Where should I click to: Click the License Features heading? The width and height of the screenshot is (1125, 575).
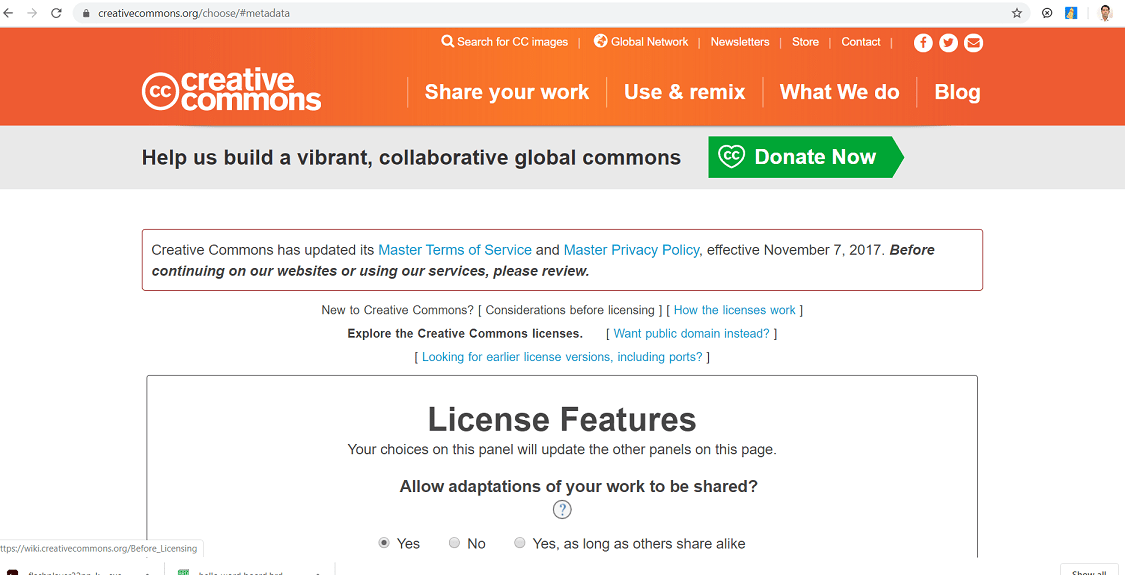click(562, 419)
